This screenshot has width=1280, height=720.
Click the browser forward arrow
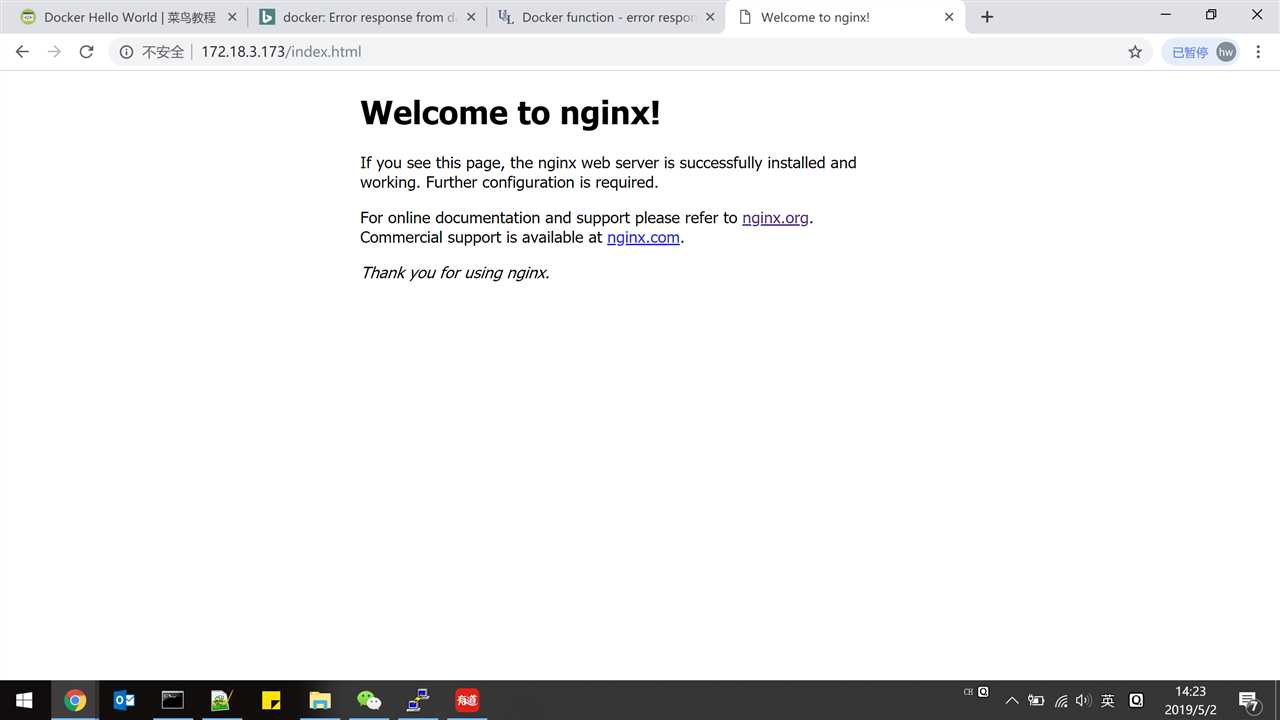pos(54,52)
